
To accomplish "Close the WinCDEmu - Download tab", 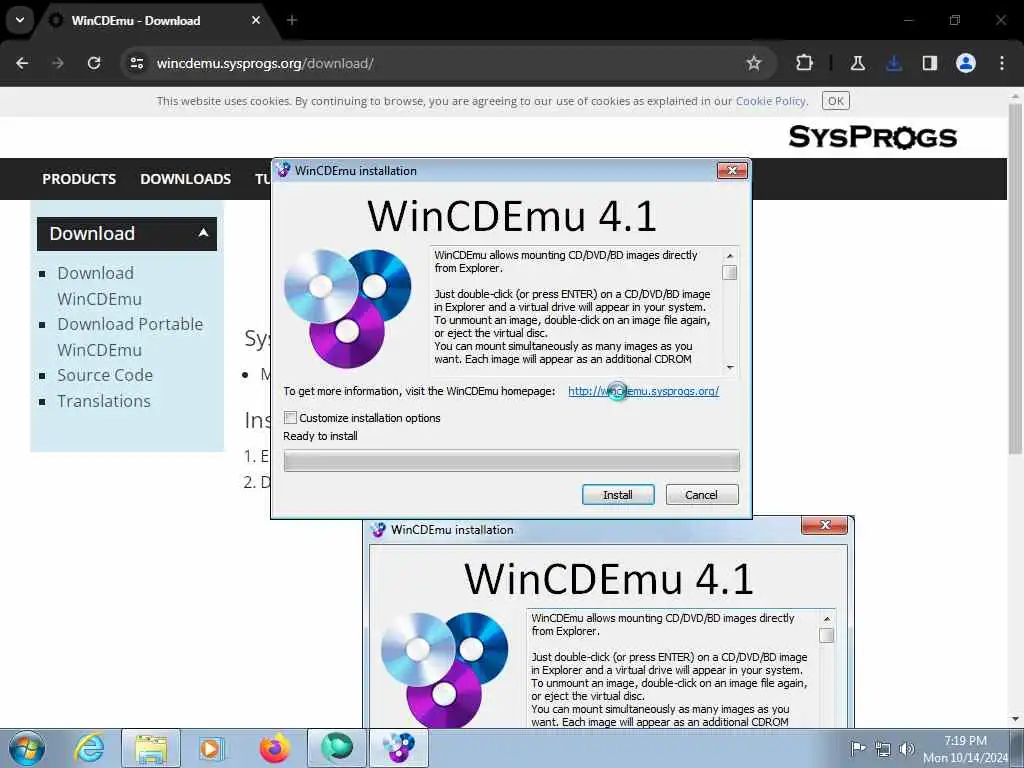I will tap(256, 20).
